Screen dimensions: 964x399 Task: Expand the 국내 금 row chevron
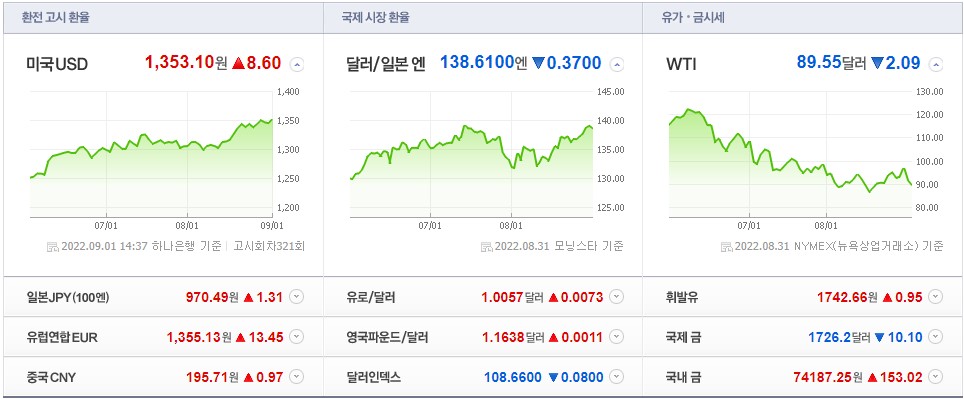[x=936, y=376]
